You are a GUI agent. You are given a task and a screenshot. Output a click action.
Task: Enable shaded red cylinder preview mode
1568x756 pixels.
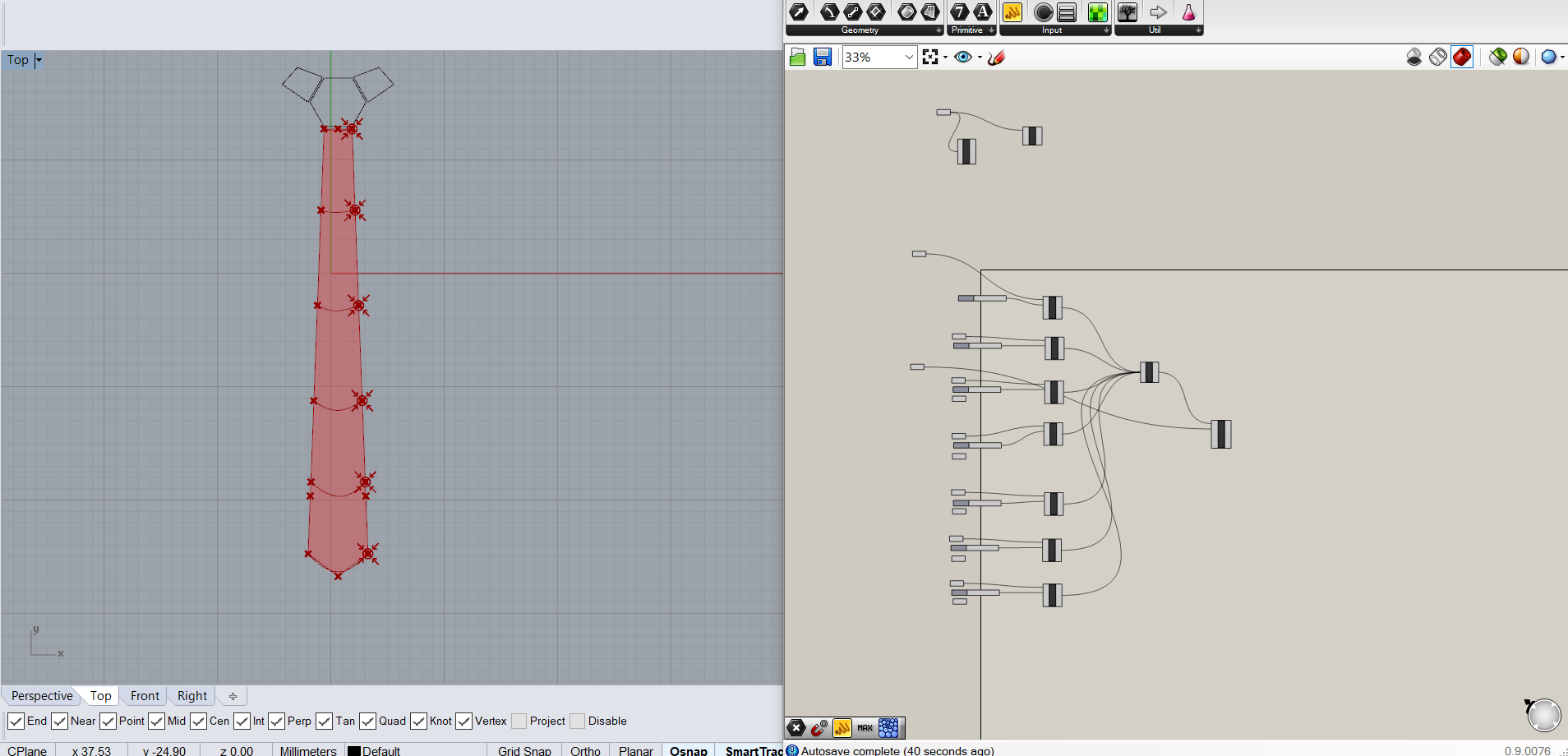(x=1462, y=57)
